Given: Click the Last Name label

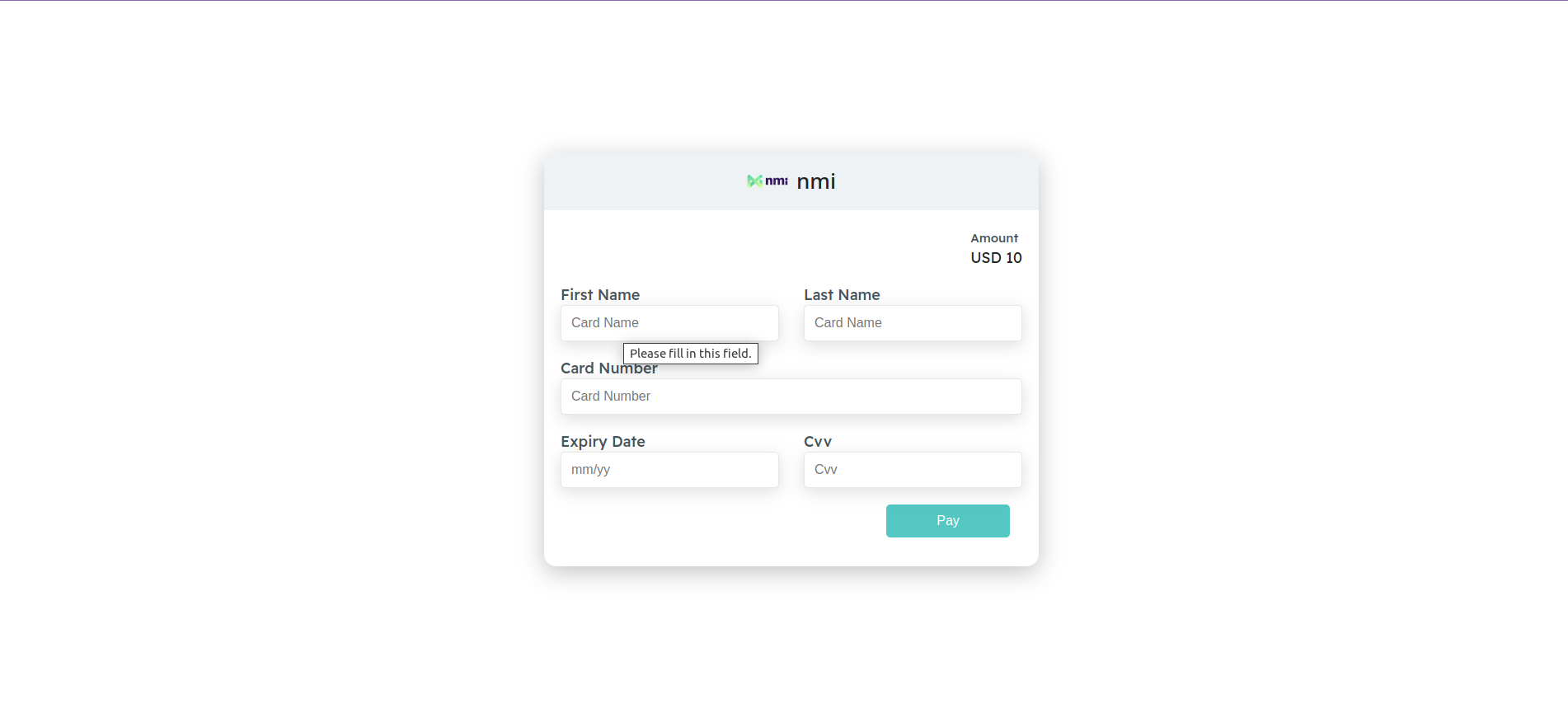Looking at the screenshot, I should (x=842, y=295).
